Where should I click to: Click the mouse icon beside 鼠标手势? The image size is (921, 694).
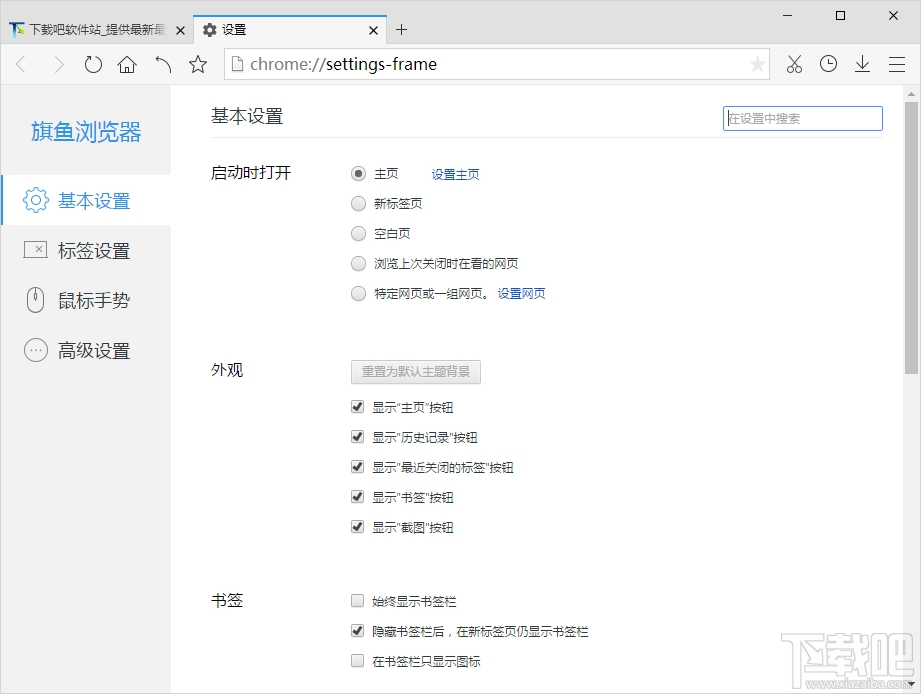click(35, 300)
